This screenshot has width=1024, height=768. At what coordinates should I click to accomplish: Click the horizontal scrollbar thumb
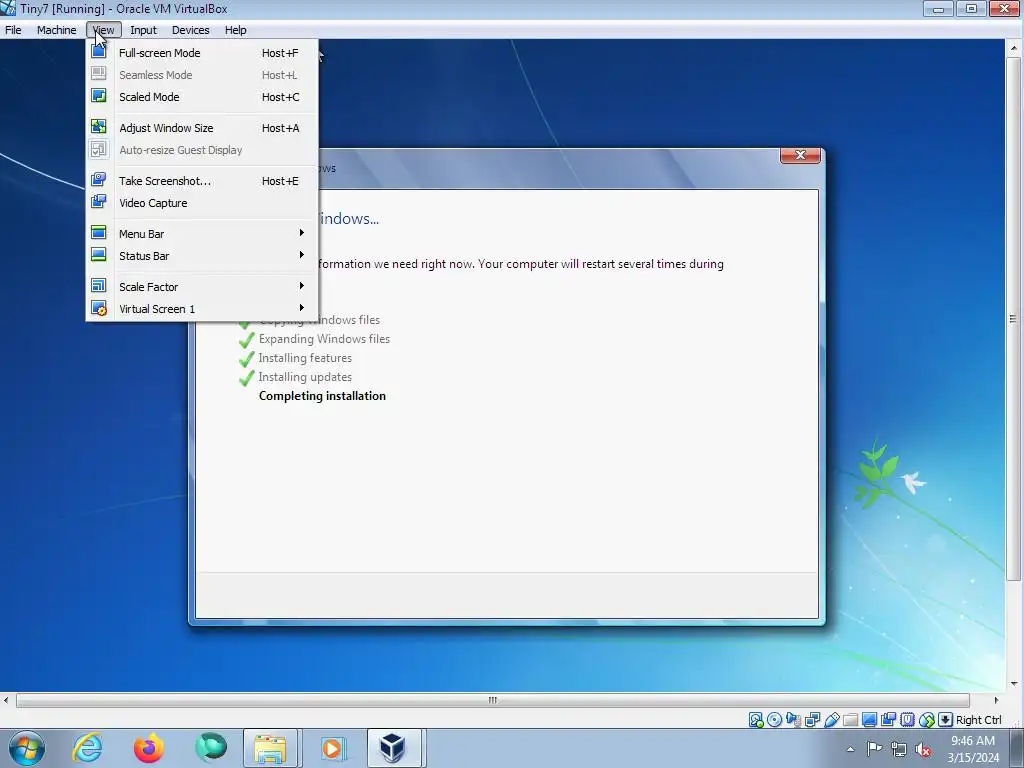click(493, 700)
